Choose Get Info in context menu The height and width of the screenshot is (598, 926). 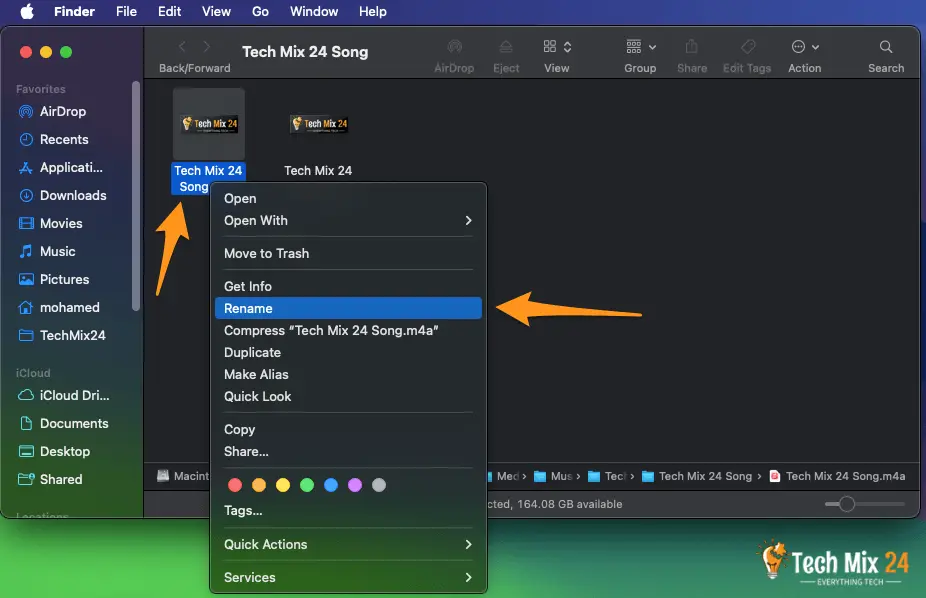coord(348,286)
